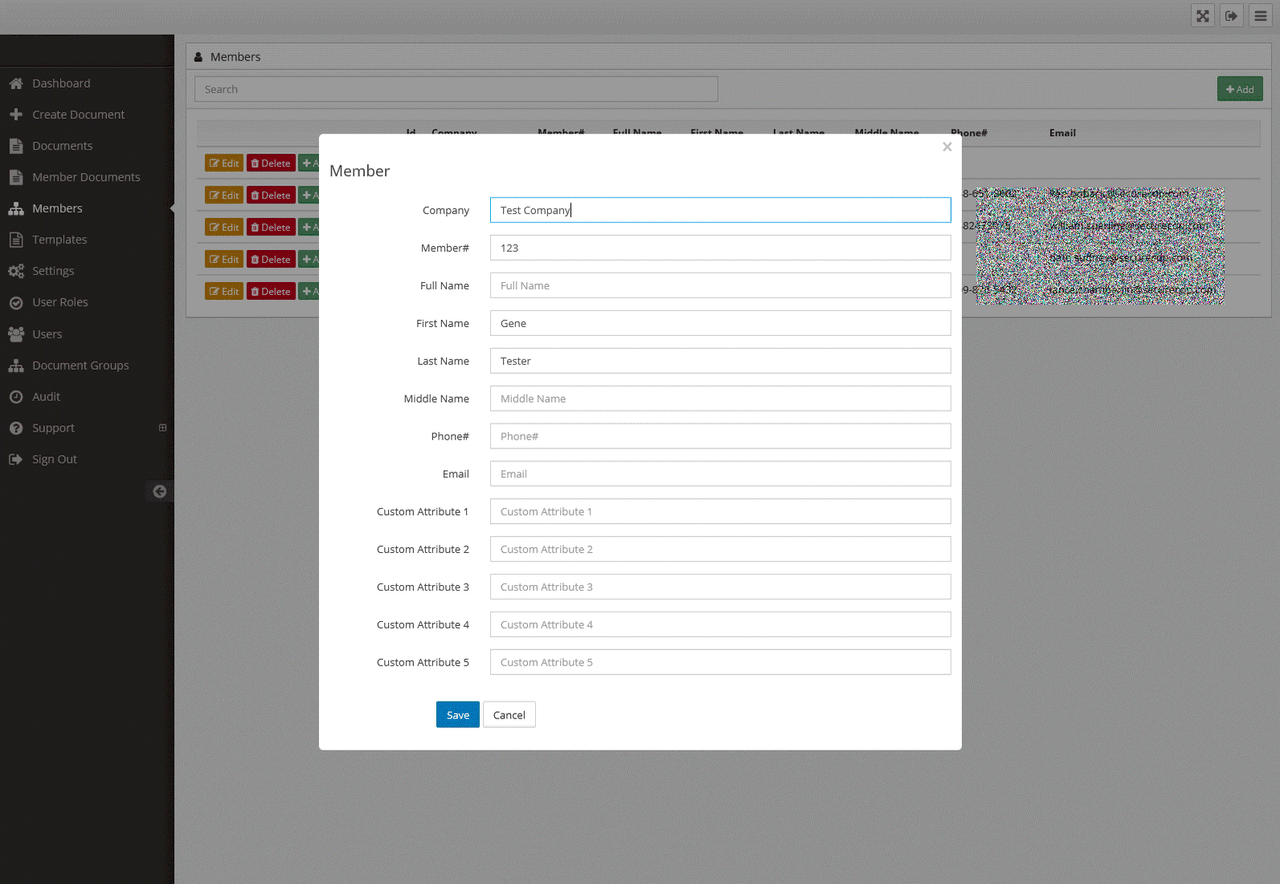Click the Search box on Members page
This screenshot has height=884, width=1280.
coord(456,89)
